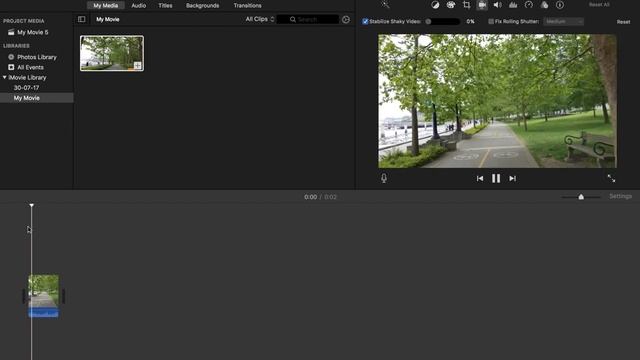Adjust stabilization amount slider
Image resolution: width=640 pixels, height=360 pixels.
(443, 21)
